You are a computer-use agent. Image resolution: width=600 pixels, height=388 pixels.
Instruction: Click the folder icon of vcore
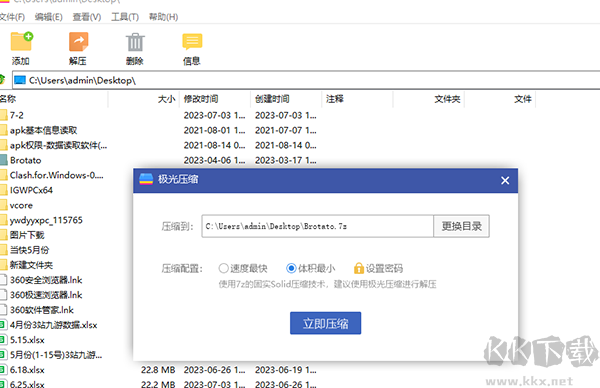(3, 205)
